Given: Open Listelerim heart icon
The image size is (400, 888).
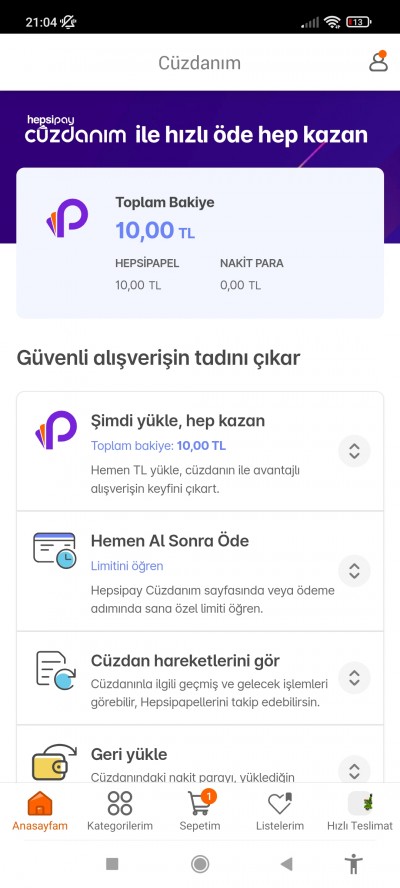Looking at the screenshot, I should tap(280, 803).
